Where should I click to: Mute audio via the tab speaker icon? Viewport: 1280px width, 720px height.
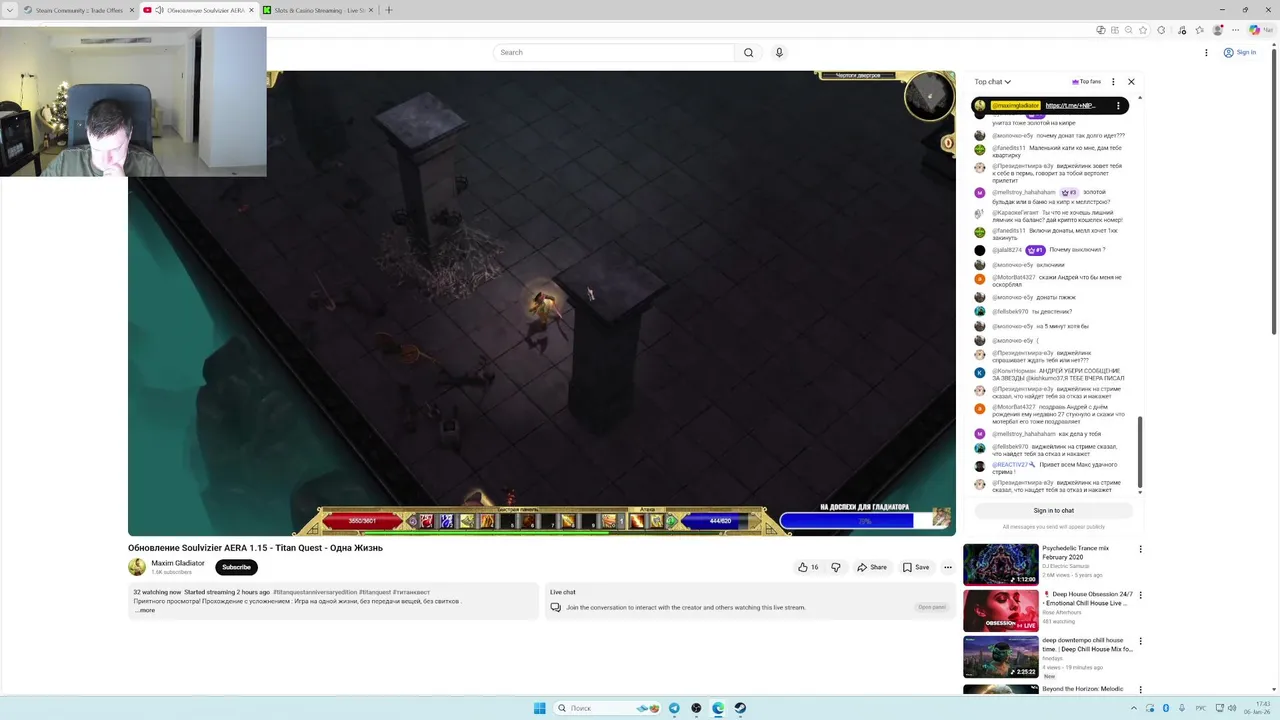click(159, 10)
